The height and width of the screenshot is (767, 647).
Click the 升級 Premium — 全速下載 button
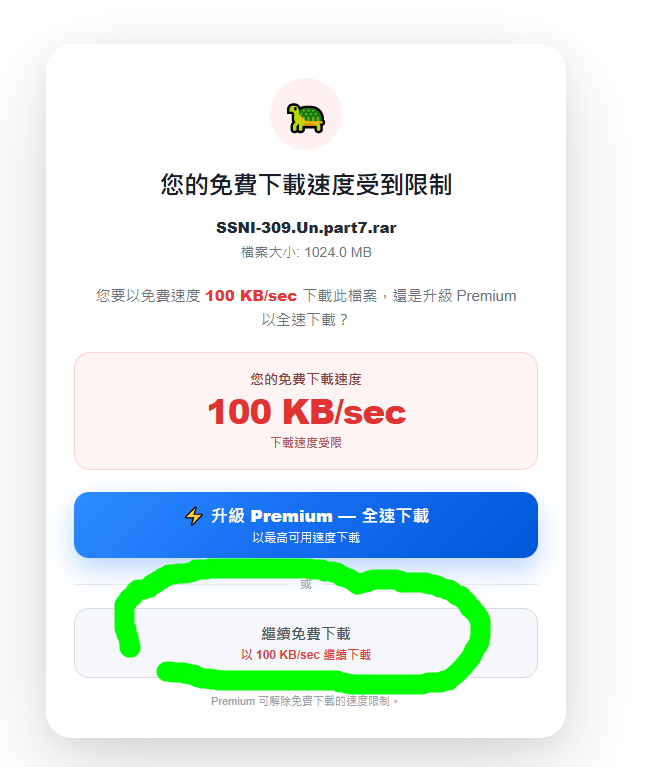tap(306, 525)
